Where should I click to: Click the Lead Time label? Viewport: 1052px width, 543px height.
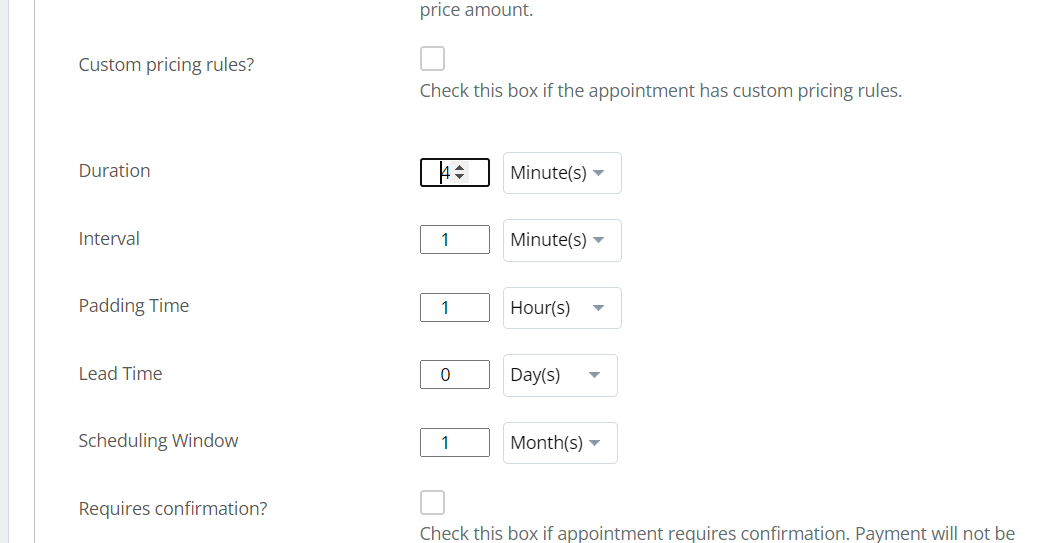(120, 374)
